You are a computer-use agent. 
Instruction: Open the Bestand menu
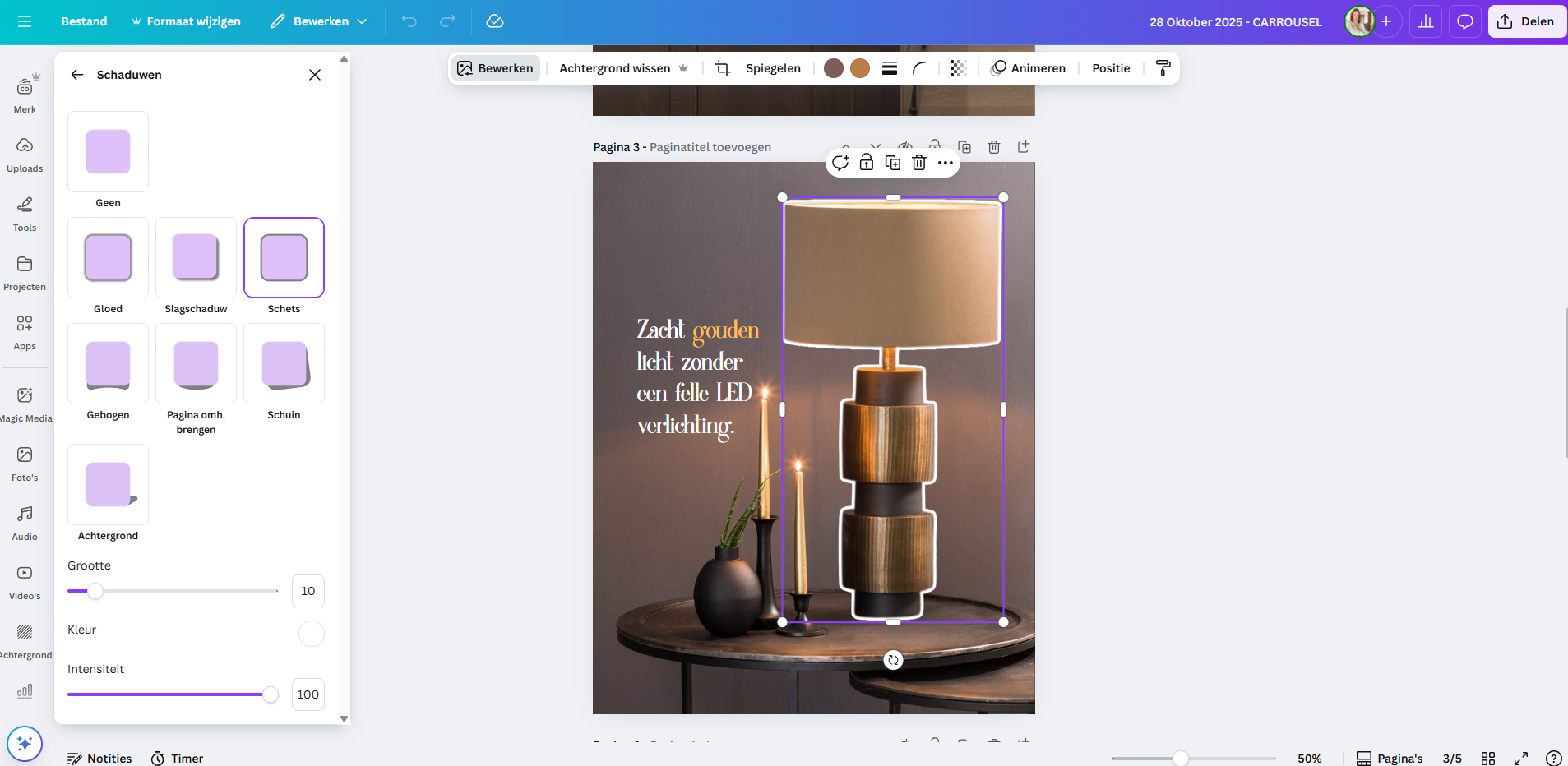84,21
